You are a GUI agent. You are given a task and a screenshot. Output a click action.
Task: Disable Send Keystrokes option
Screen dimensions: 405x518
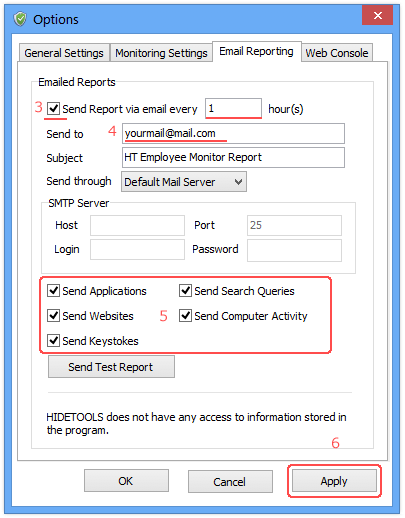click(x=53, y=341)
